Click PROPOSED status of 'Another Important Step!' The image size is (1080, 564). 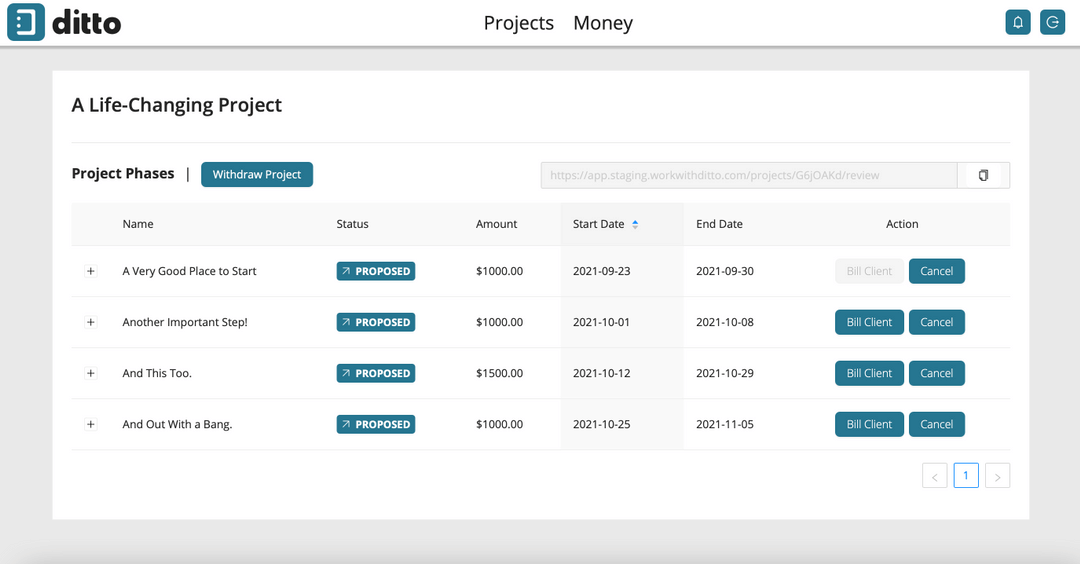375,322
